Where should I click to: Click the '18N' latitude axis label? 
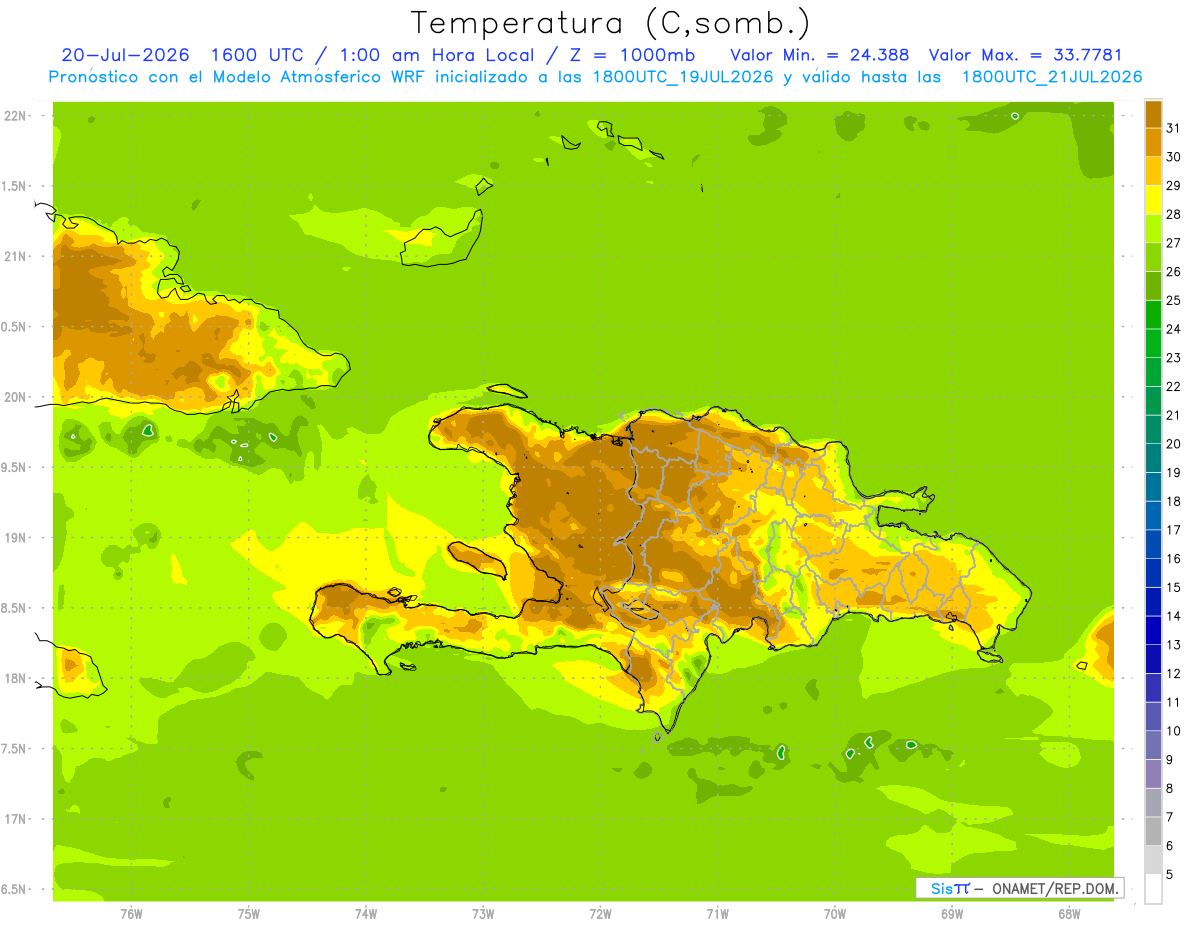[16, 679]
